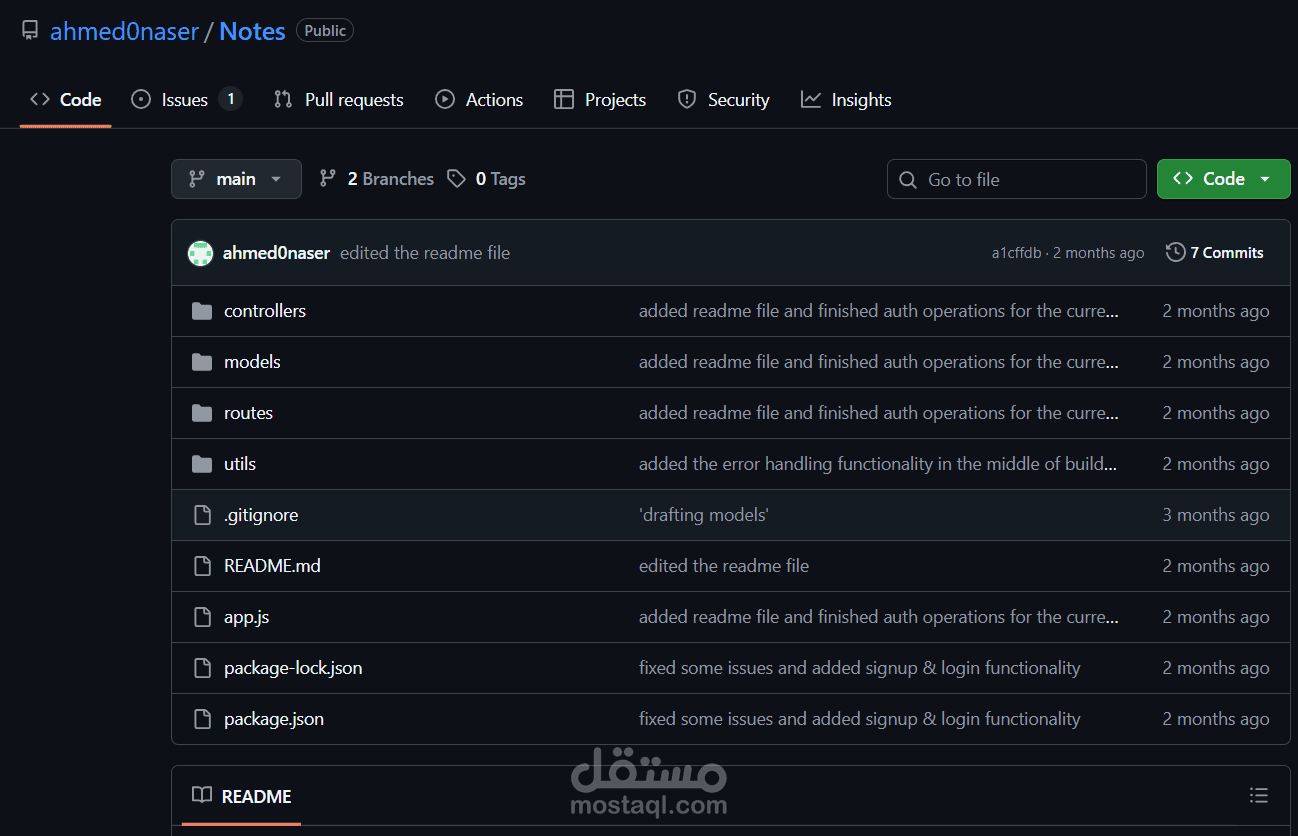This screenshot has height=836, width=1298.
Task: Open the Issues tab
Action: click(187, 100)
